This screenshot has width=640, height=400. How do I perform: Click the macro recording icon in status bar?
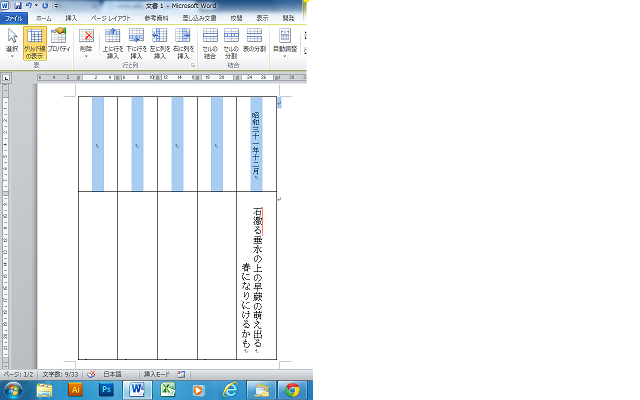coord(181,374)
